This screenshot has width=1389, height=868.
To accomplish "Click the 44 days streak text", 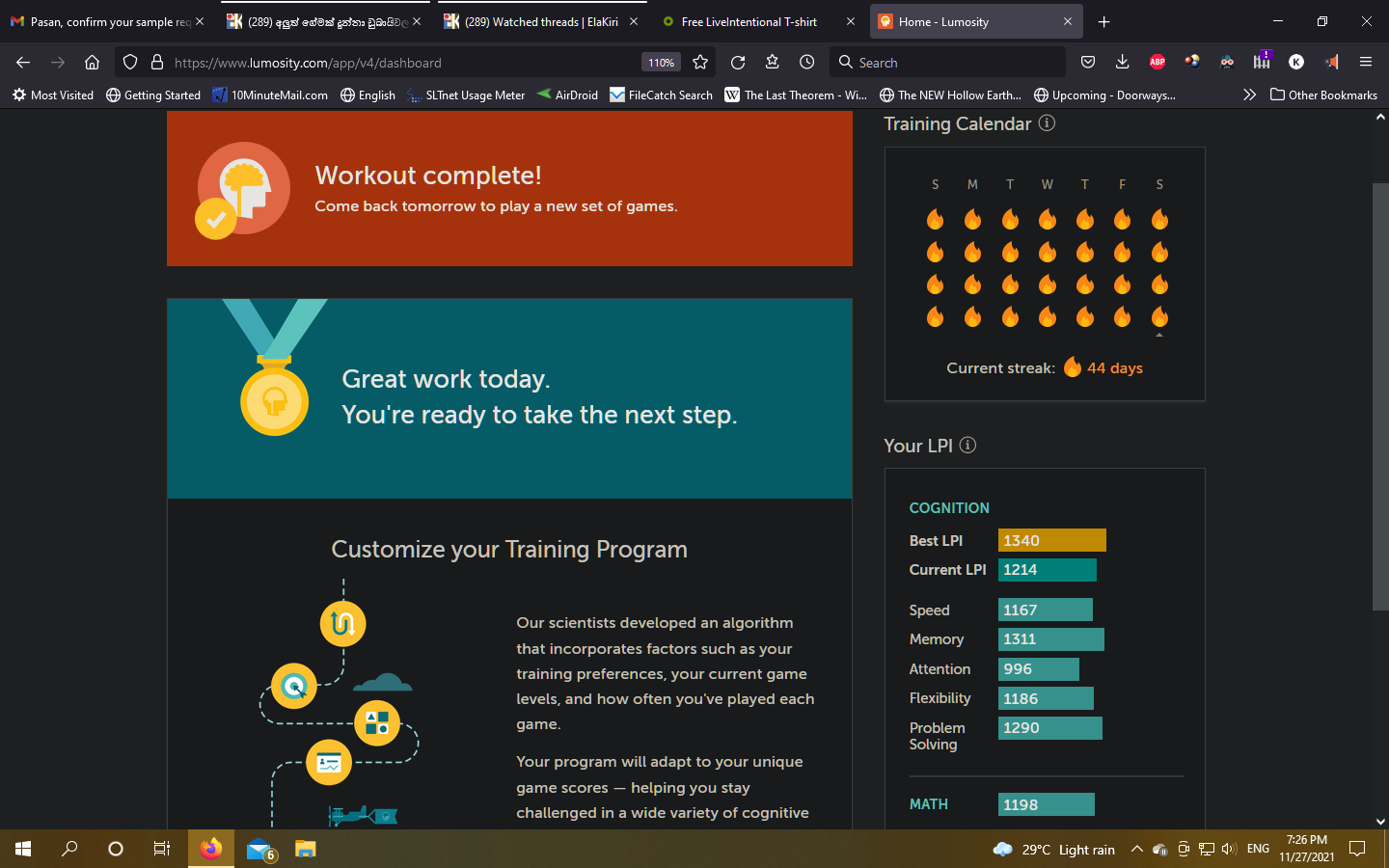I will 1115,367.
